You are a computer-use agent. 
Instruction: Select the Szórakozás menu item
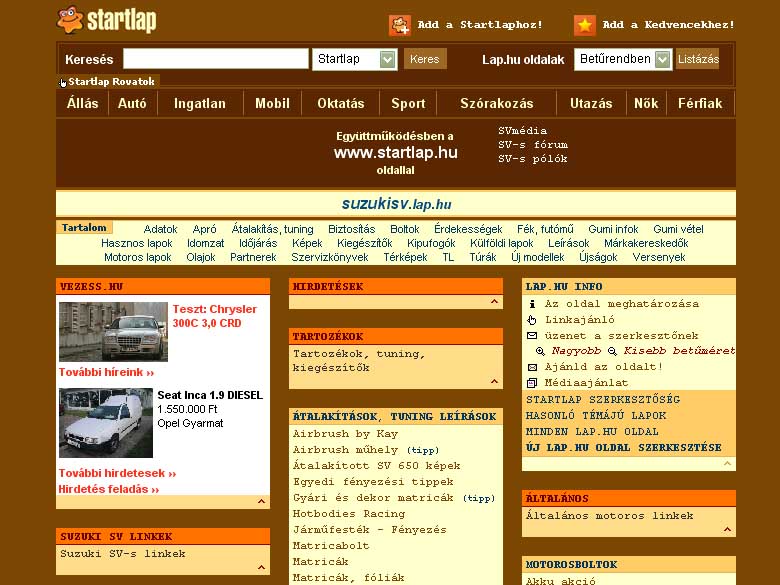[497, 103]
